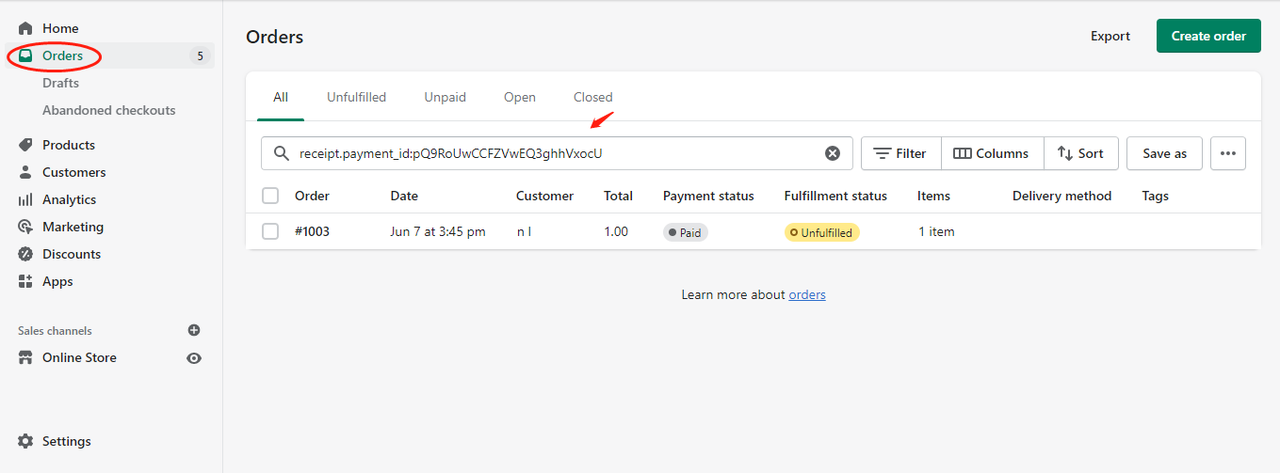The image size is (1280, 473).
Task: Click the 1 item cell
Action: click(936, 231)
